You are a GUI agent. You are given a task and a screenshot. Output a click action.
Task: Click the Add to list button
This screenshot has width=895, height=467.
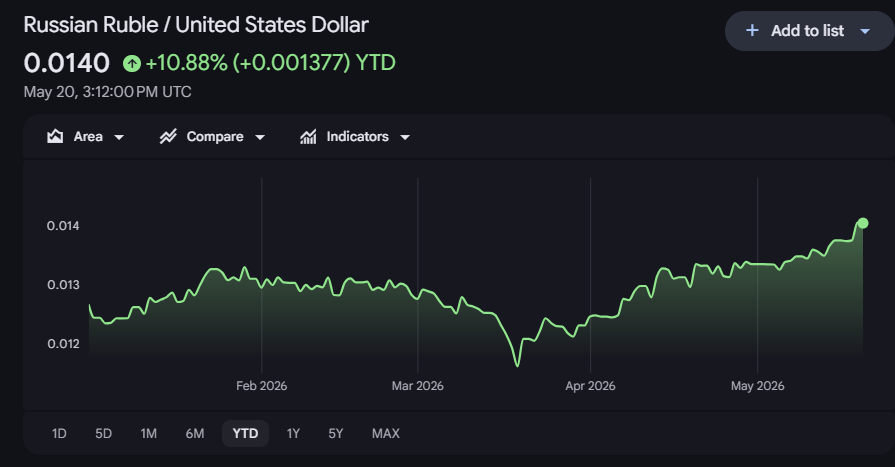pyautogui.click(x=809, y=31)
